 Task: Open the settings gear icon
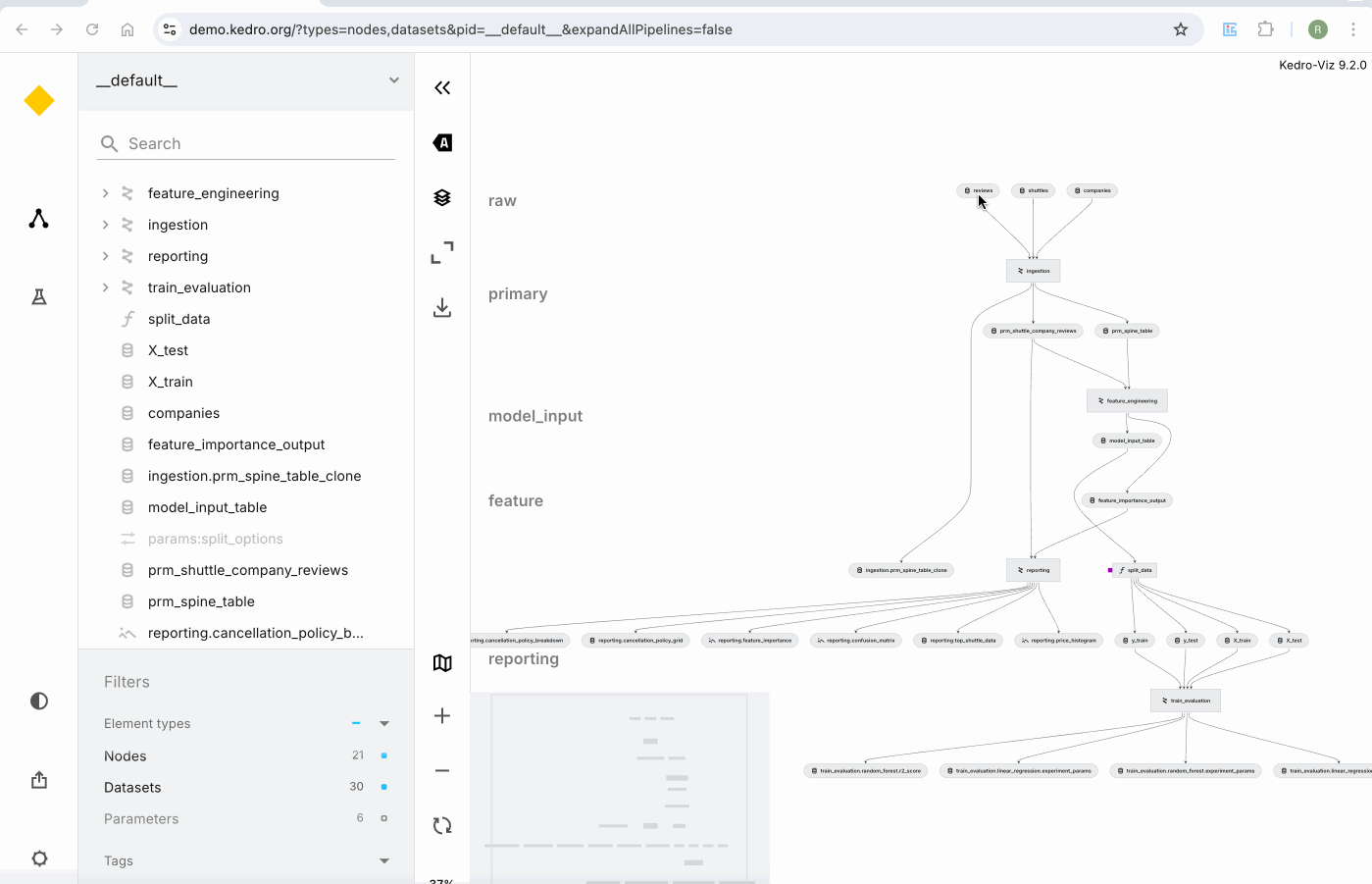click(39, 858)
